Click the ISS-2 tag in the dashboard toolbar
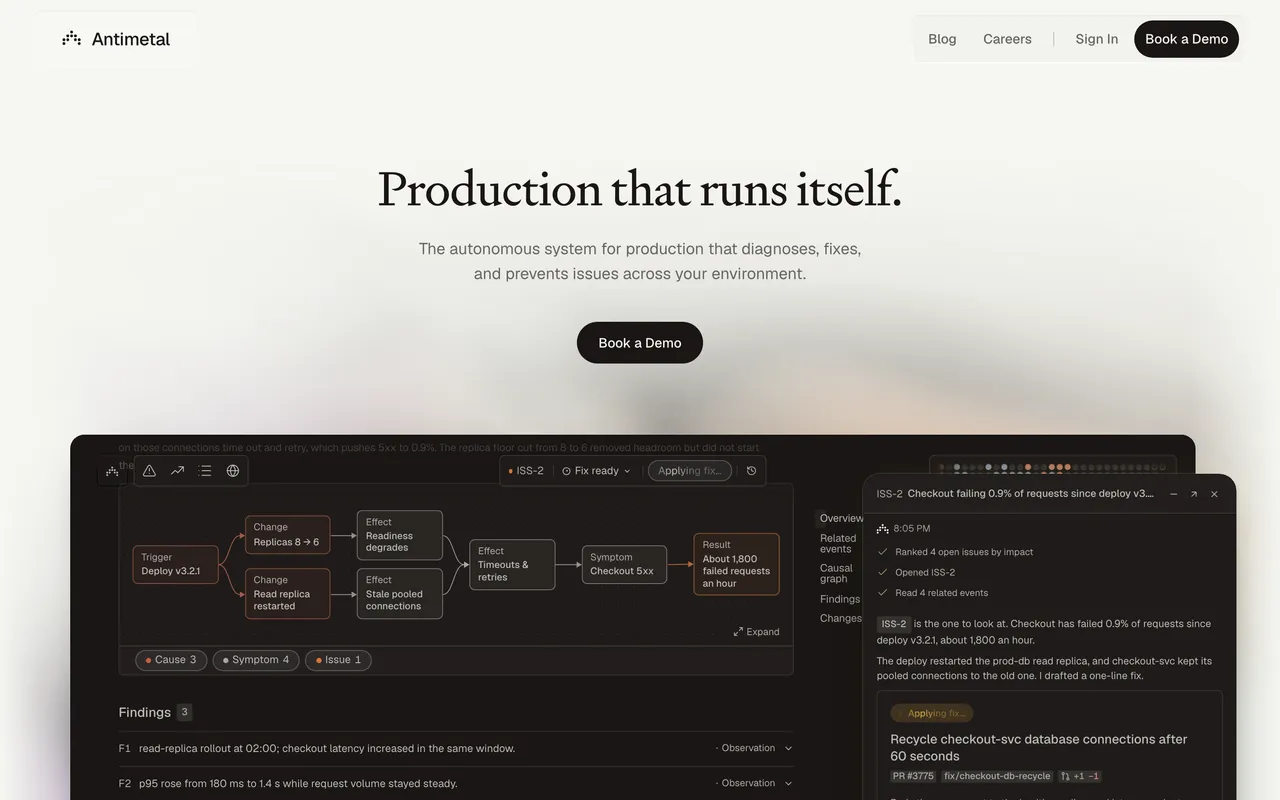This screenshot has width=1280, height=800. pyautogui.click(x=526, y=471)
